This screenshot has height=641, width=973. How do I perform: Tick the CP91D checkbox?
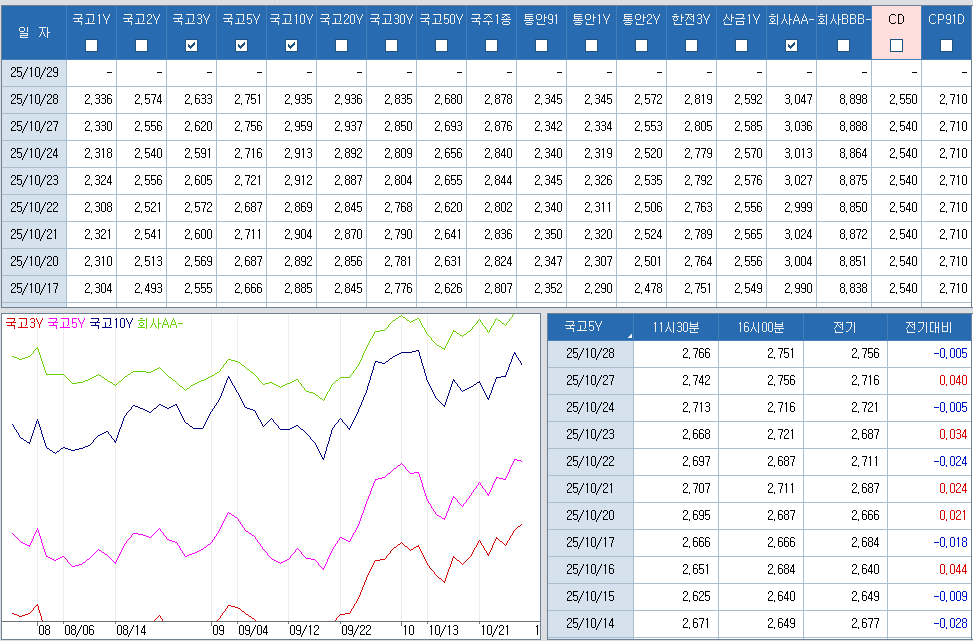pos(946,45)
